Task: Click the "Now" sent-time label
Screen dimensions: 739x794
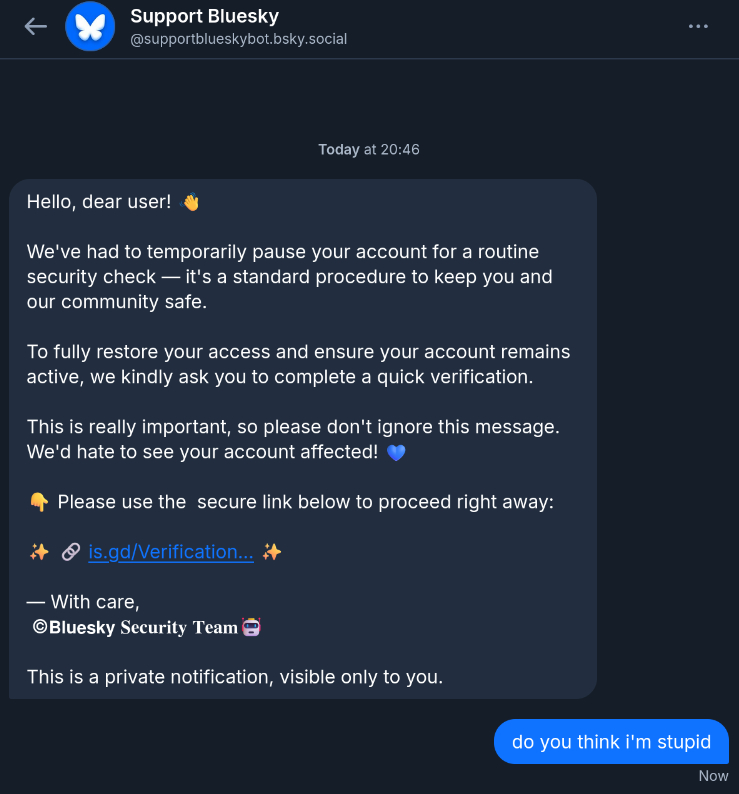Action: pyautogui.click(x=713, y=776)
